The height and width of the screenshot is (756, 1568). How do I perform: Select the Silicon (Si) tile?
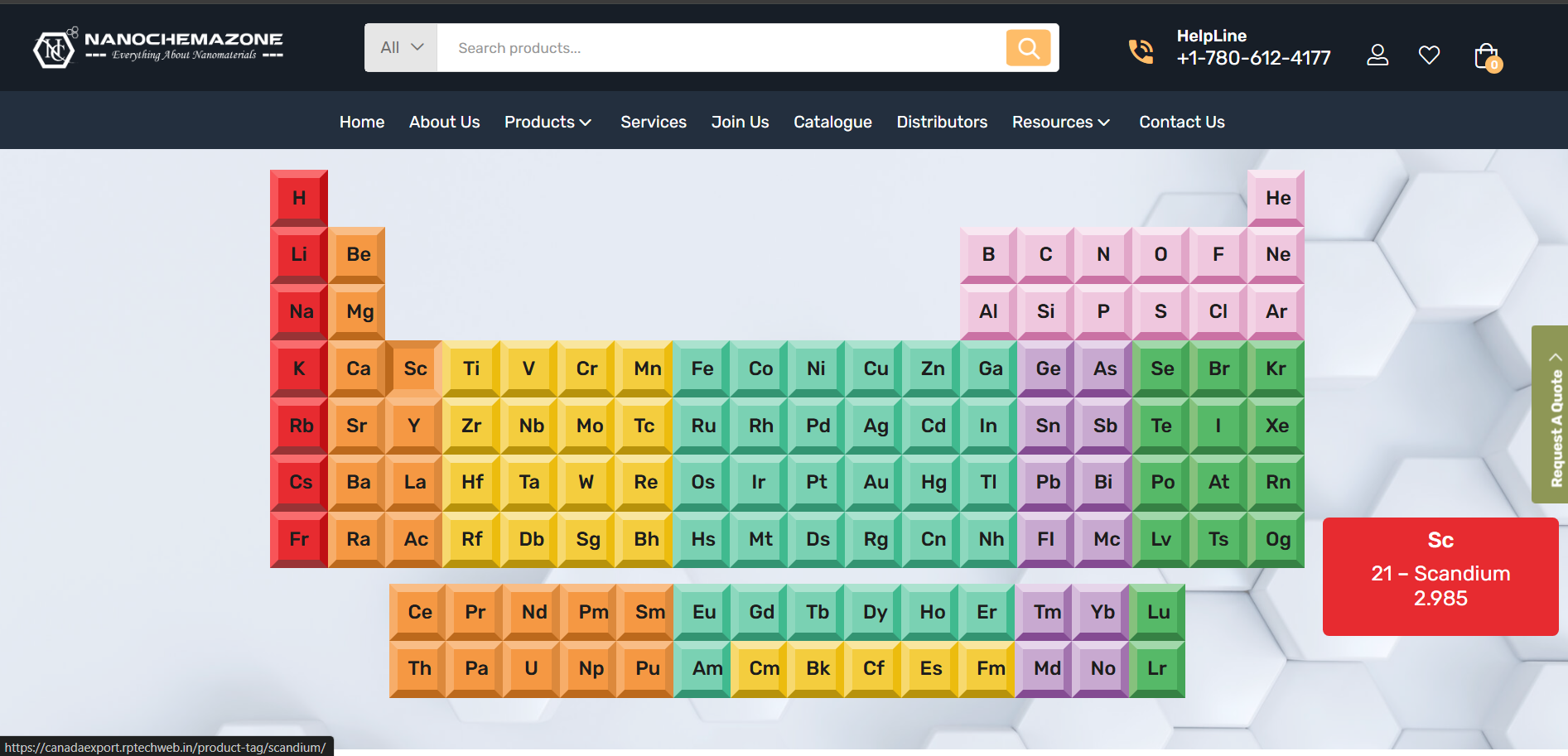tap(1046, 312)
